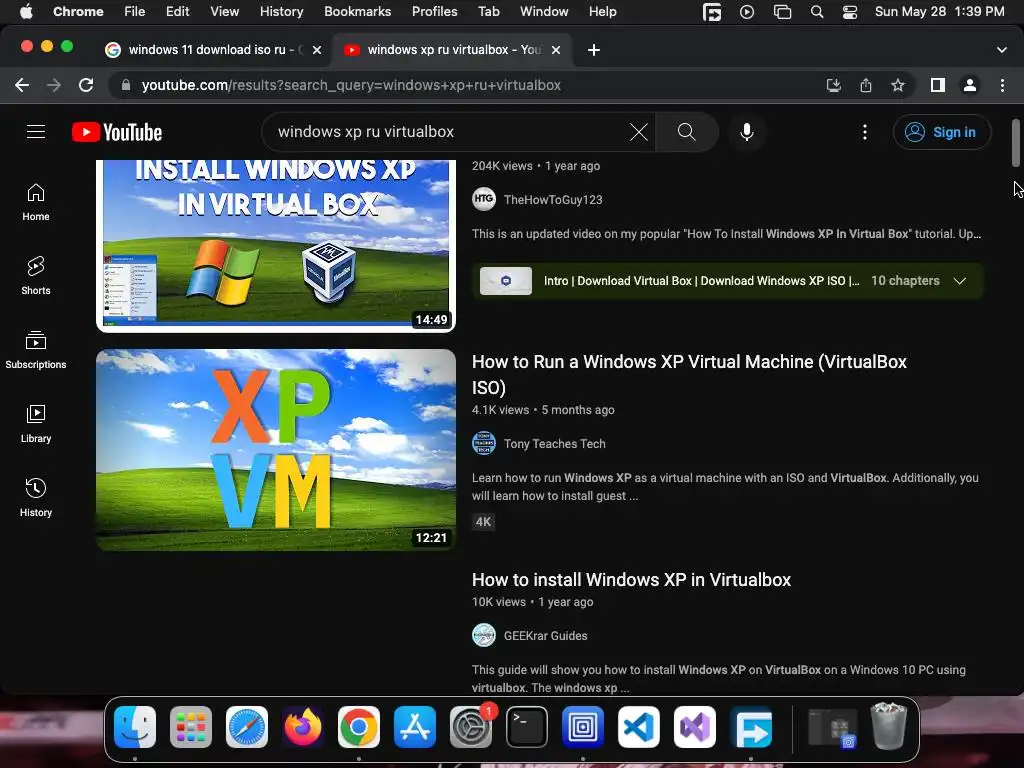Viewport: 1024px width, 768px height.
Task: Clear the search query with X
Action: click(x=639, y=132)
